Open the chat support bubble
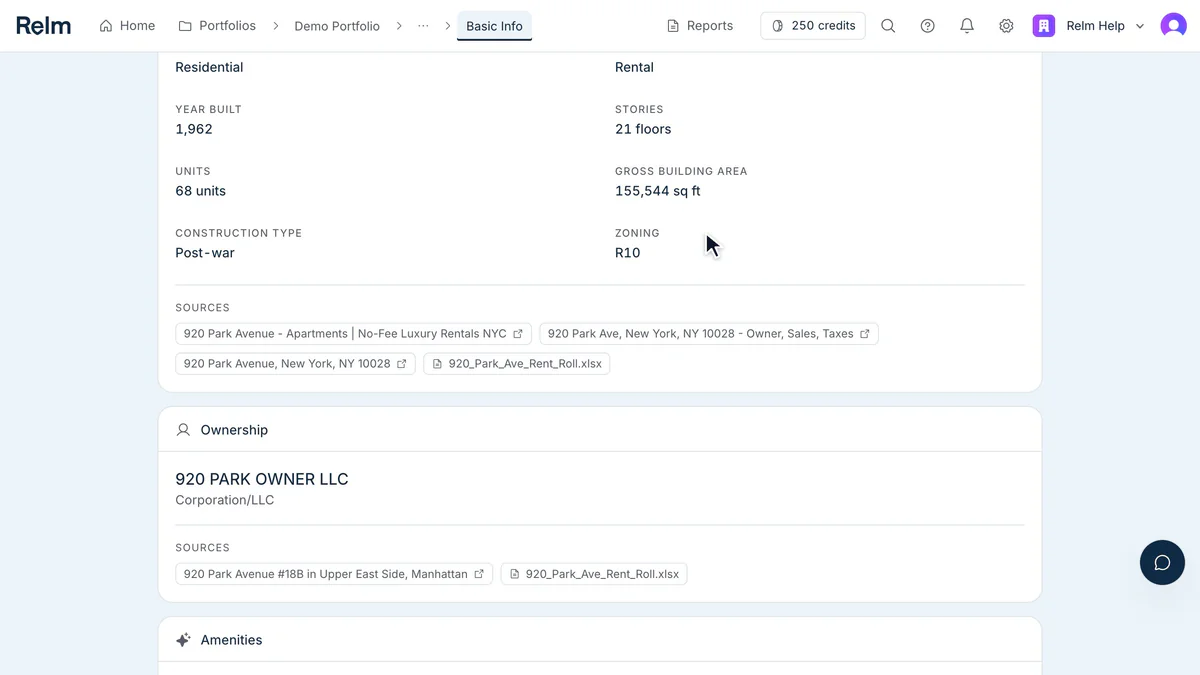Viewport: 1200px width, 675px height. tap(1162, 563)
